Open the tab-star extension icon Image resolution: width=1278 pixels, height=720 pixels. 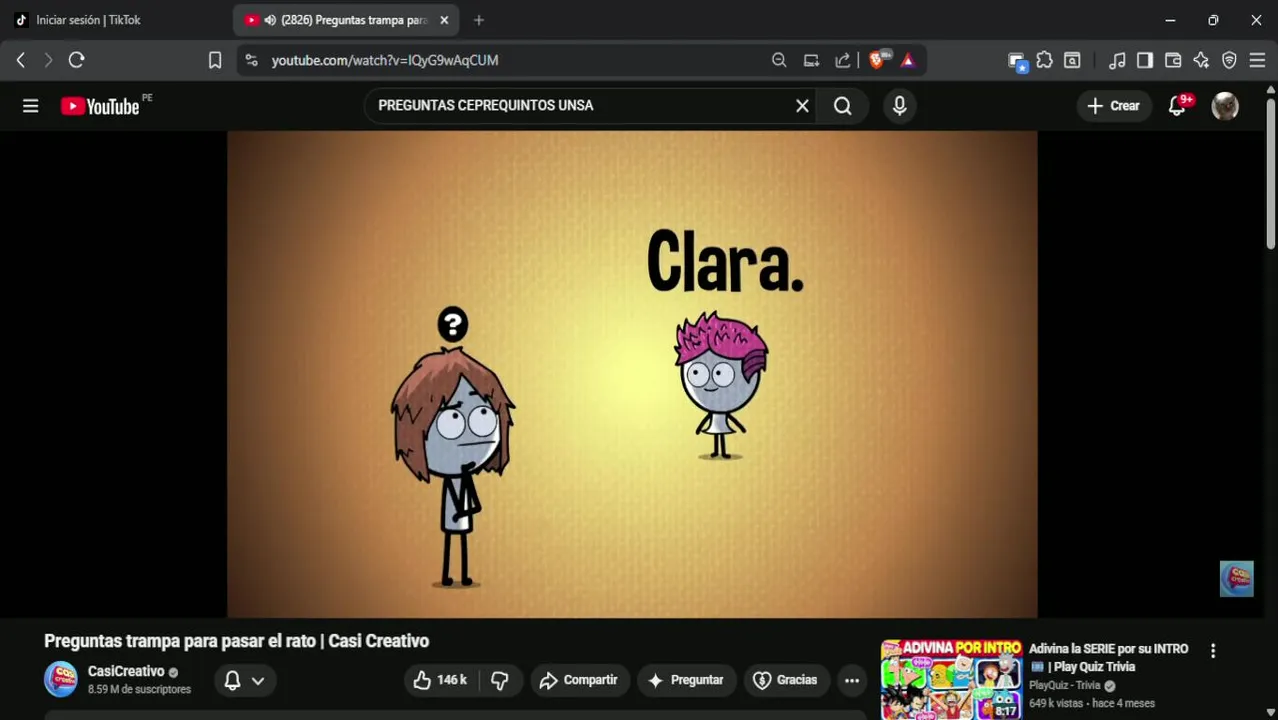click(x=1017, y=61)
